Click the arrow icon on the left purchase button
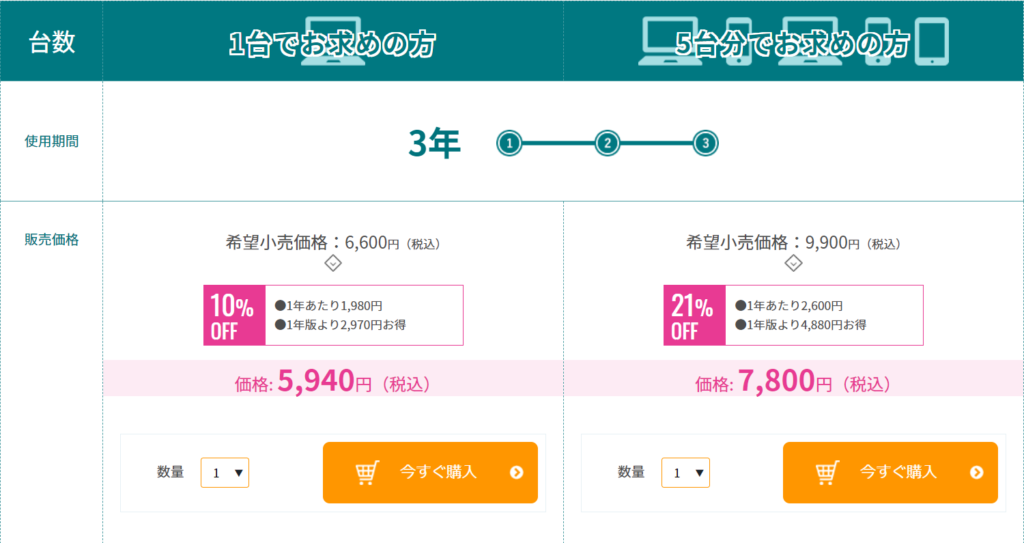The image size is (1024, 543). [x=517, y=472]
